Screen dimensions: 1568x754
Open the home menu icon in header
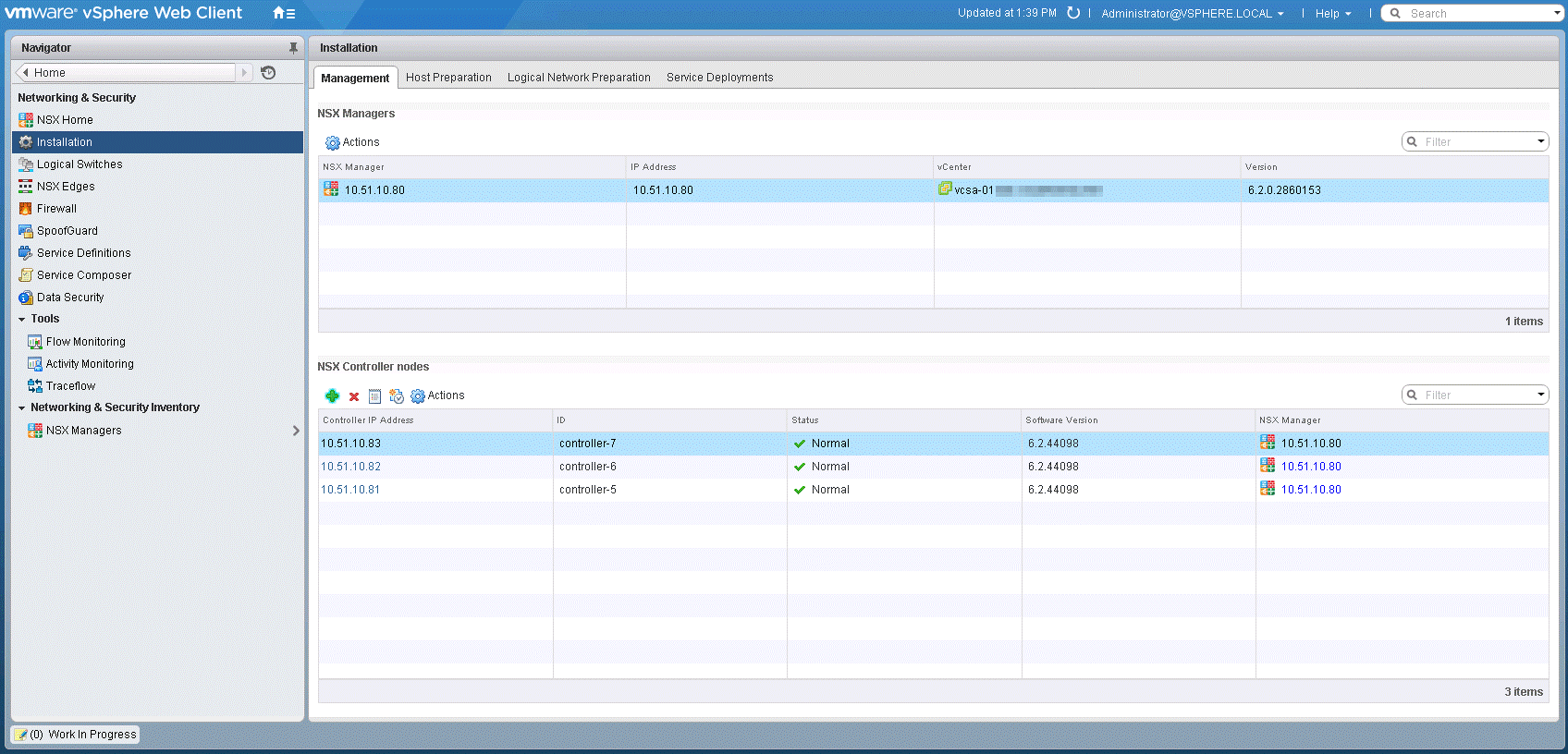(284, 13)
